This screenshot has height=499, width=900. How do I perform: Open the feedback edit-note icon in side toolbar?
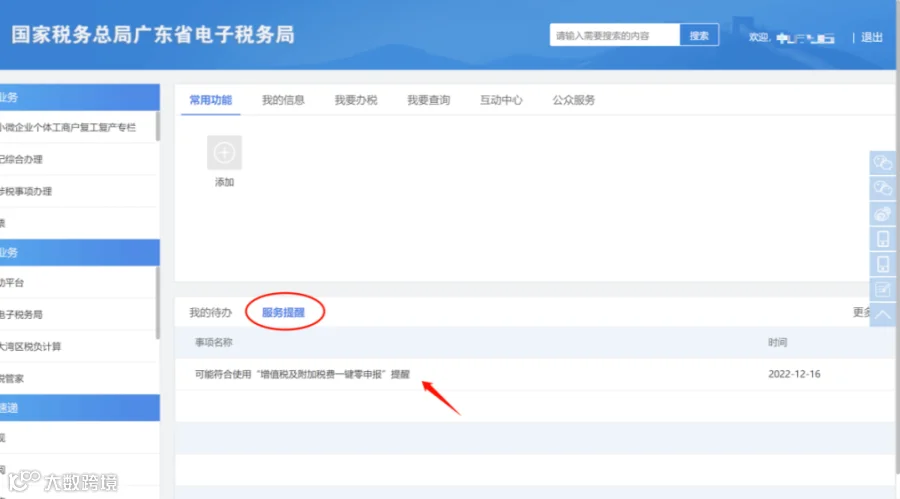pyautogui.click(x=883, y=289)
